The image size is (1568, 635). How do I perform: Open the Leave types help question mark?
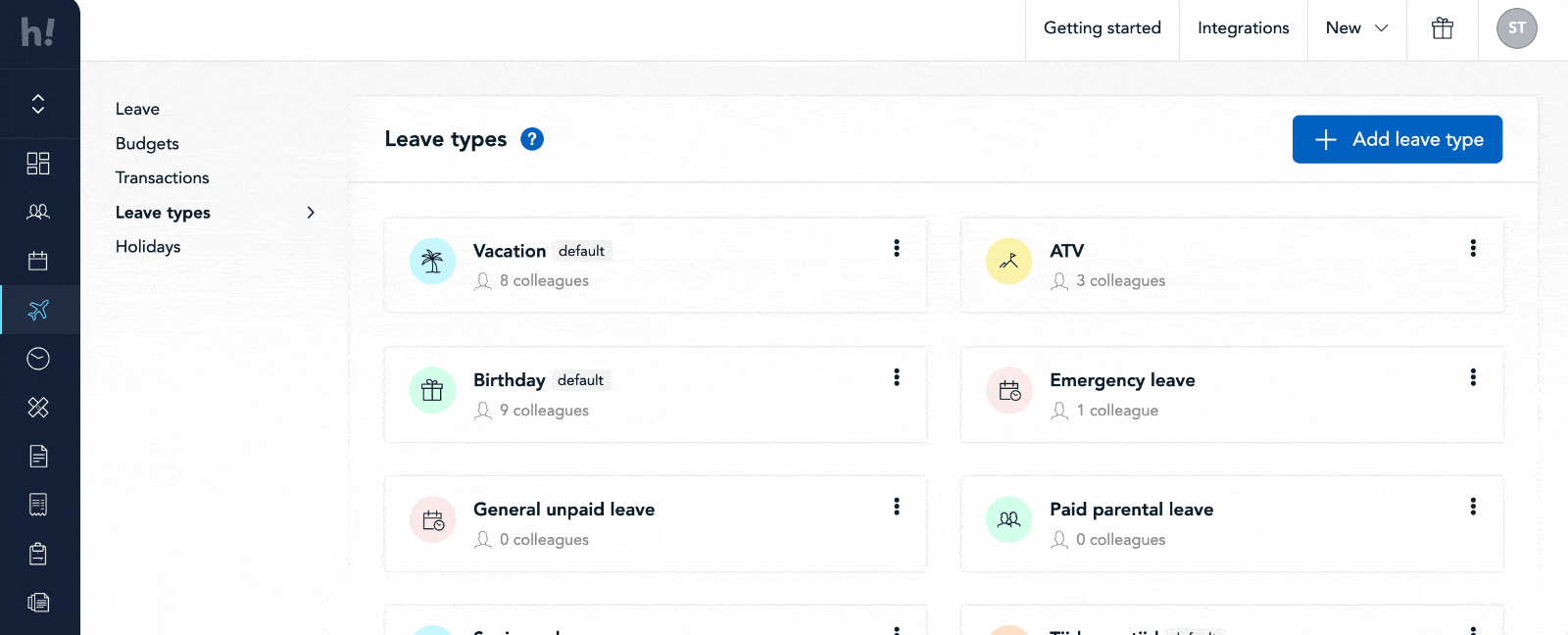532,139
